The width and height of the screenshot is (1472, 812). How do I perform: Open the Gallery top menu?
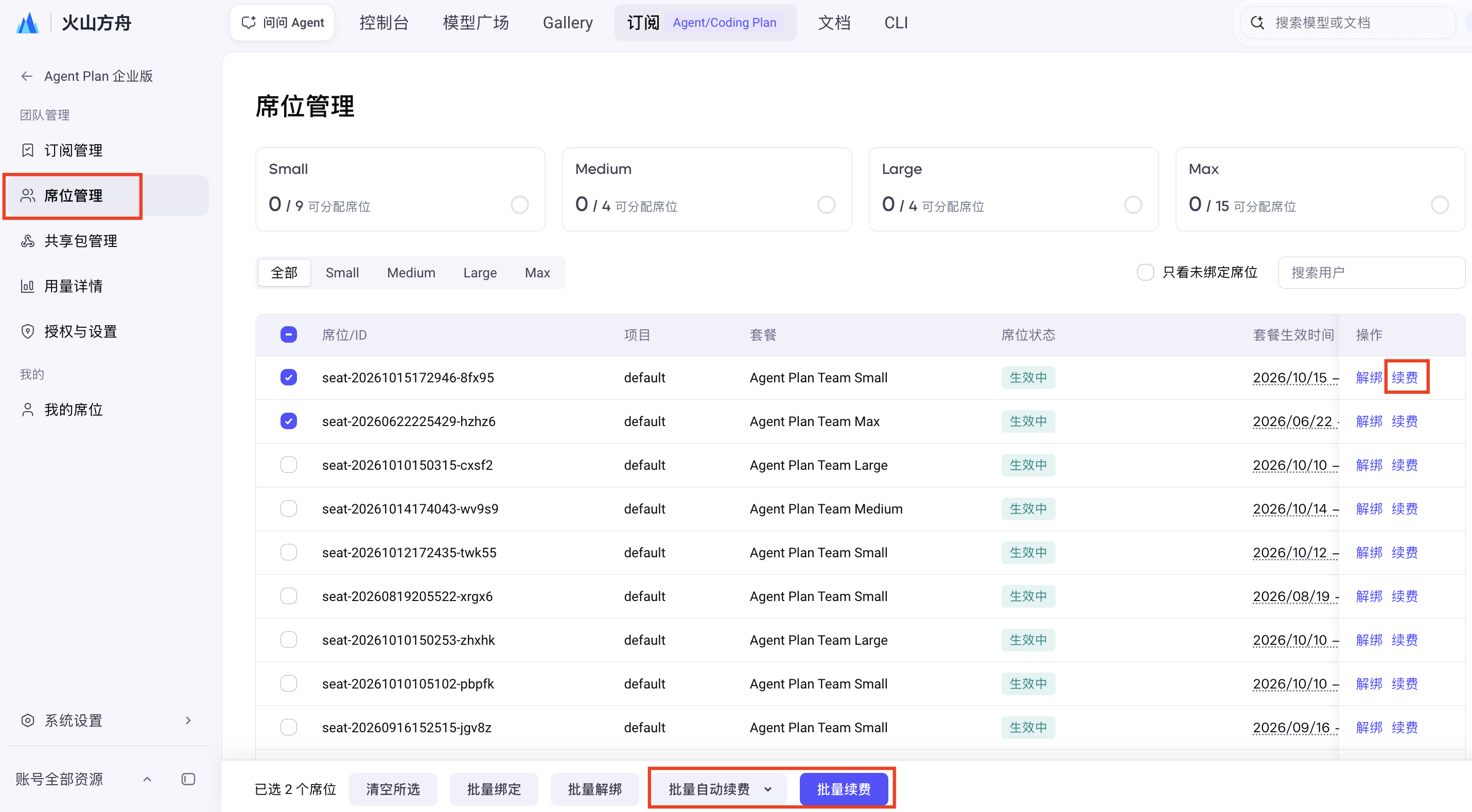tap(567, 23)
